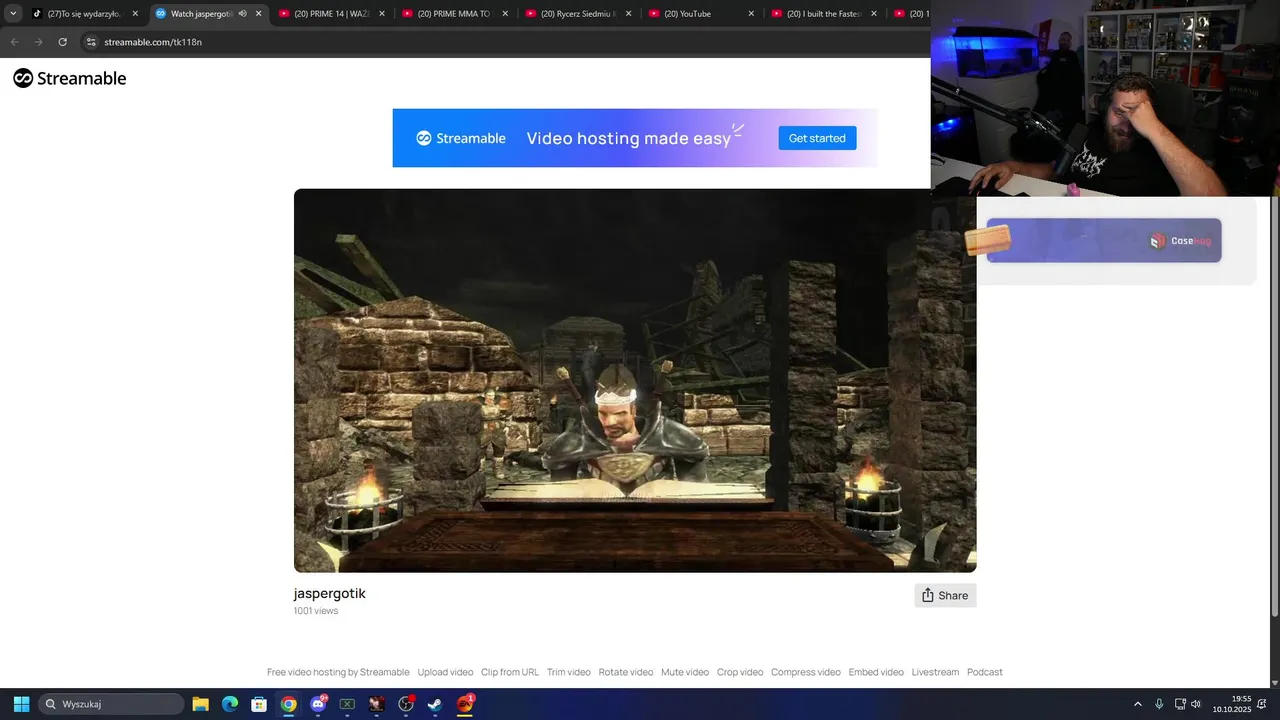
Task: Open the game icon next to Xbox in taskbar
Action: pos(376,704)
